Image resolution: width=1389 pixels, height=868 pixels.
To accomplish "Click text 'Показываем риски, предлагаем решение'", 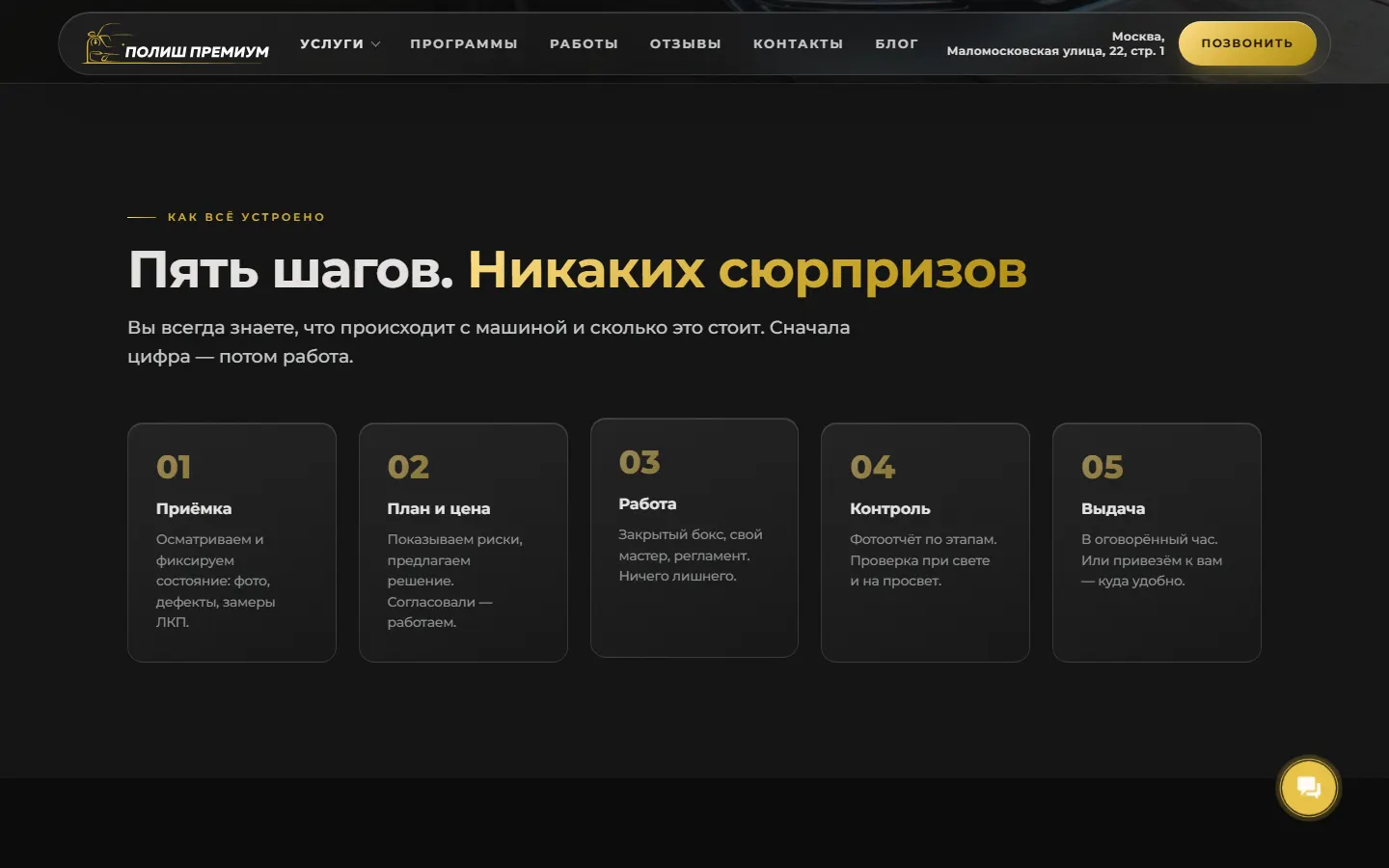I will click(x=455, y=560).
